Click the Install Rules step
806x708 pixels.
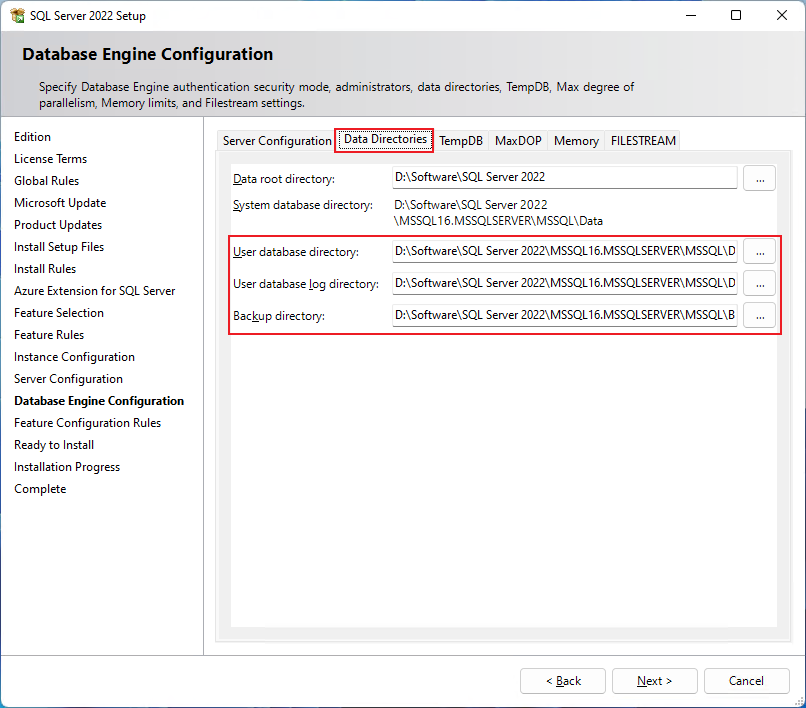pos(45,269)
